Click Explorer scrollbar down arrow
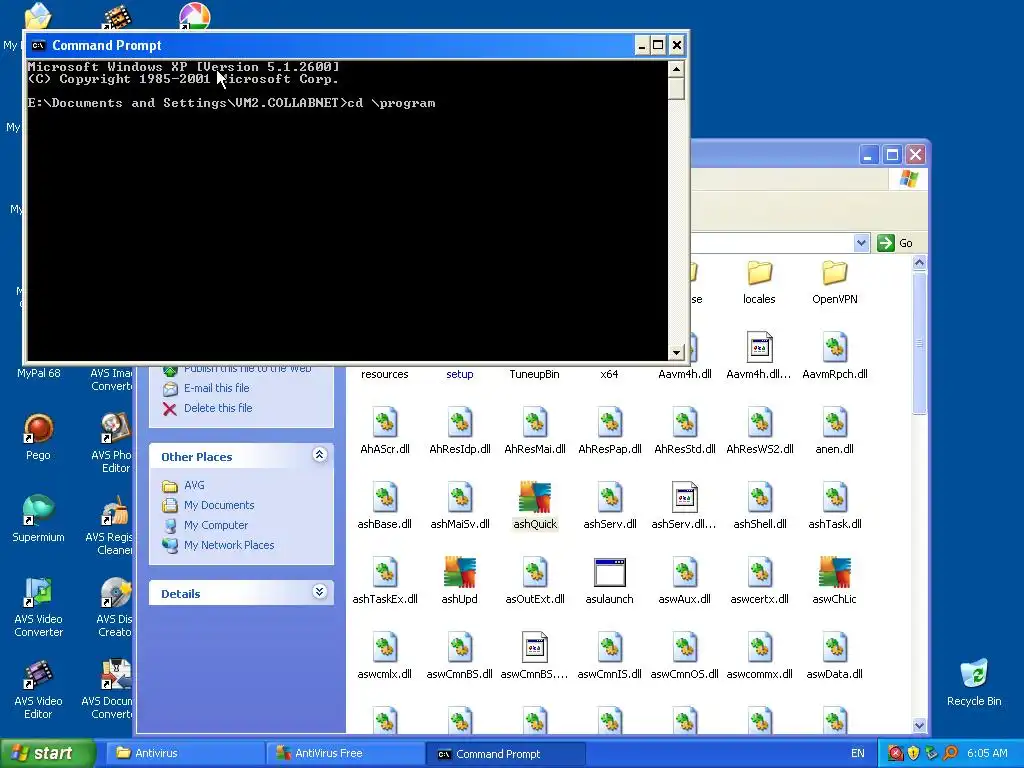Screen dimensions: 1024x768 tap(920, 726)
